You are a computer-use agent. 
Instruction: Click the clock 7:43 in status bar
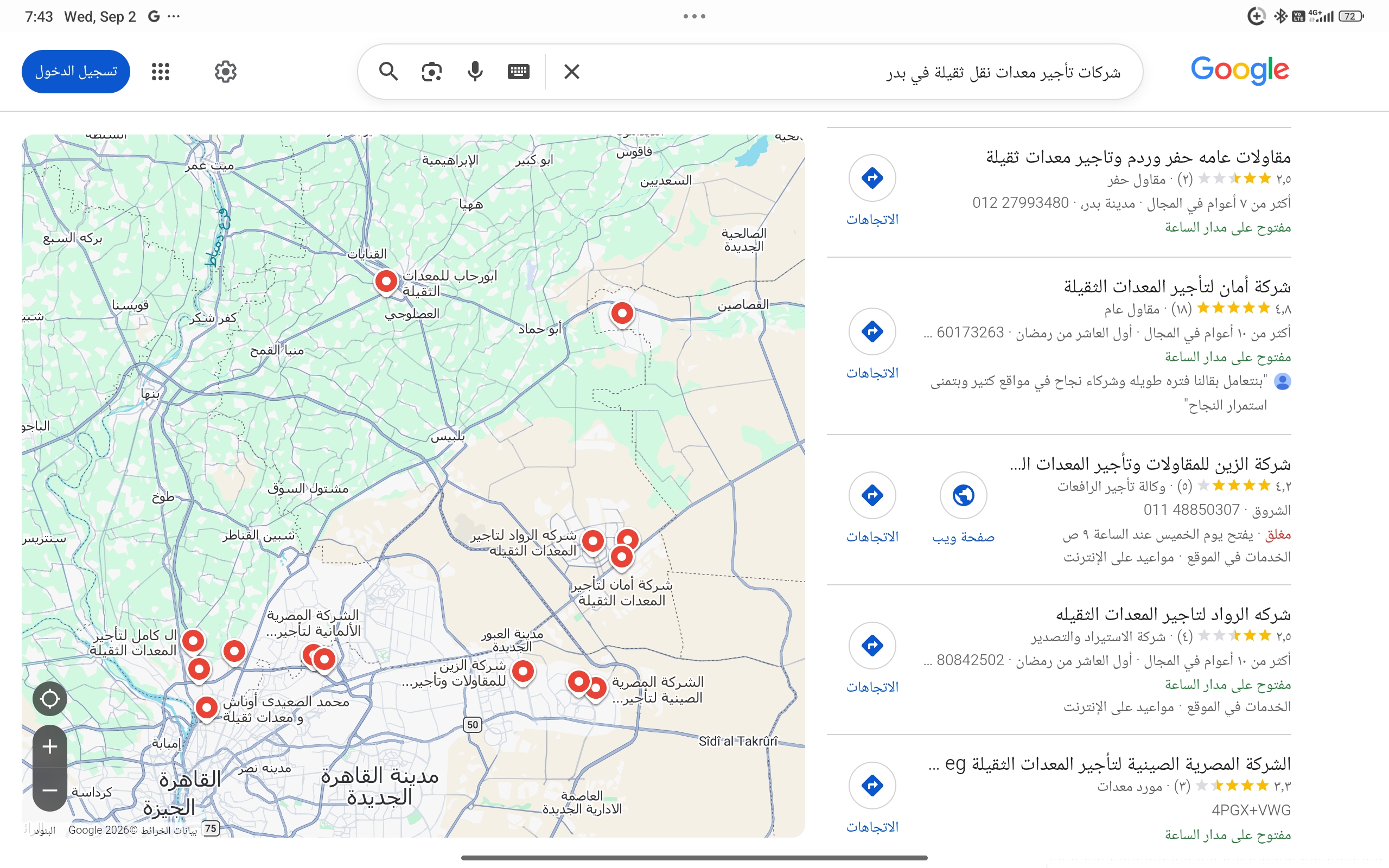[39, 16]
